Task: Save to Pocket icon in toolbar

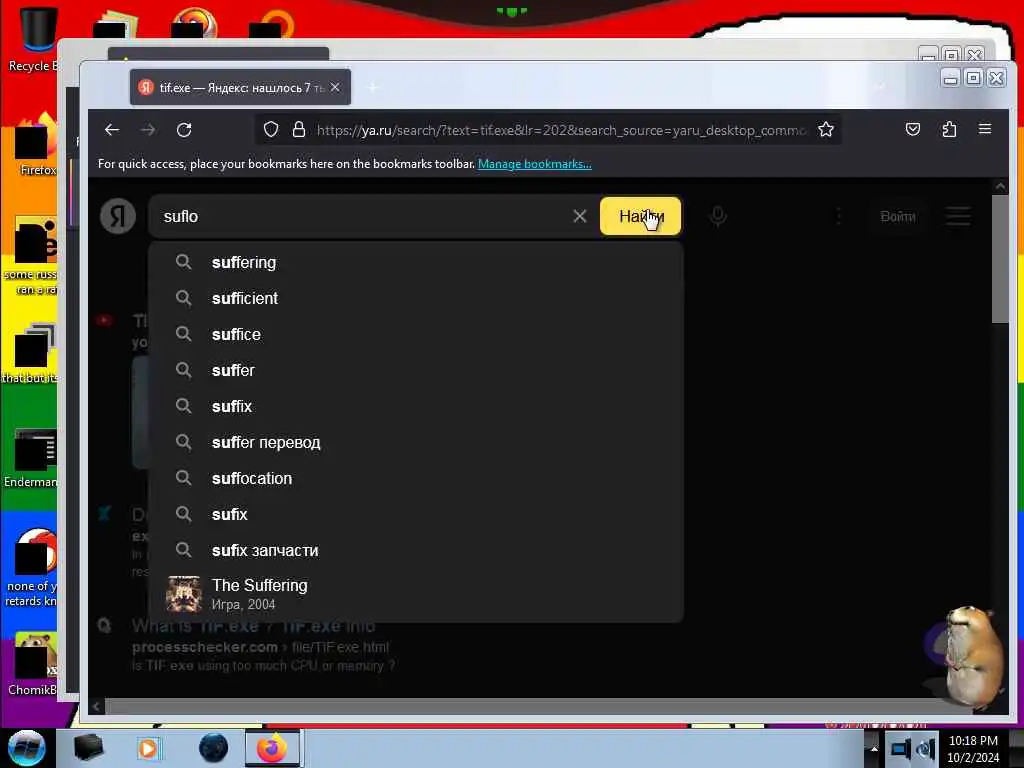Action: coord(913,129)
